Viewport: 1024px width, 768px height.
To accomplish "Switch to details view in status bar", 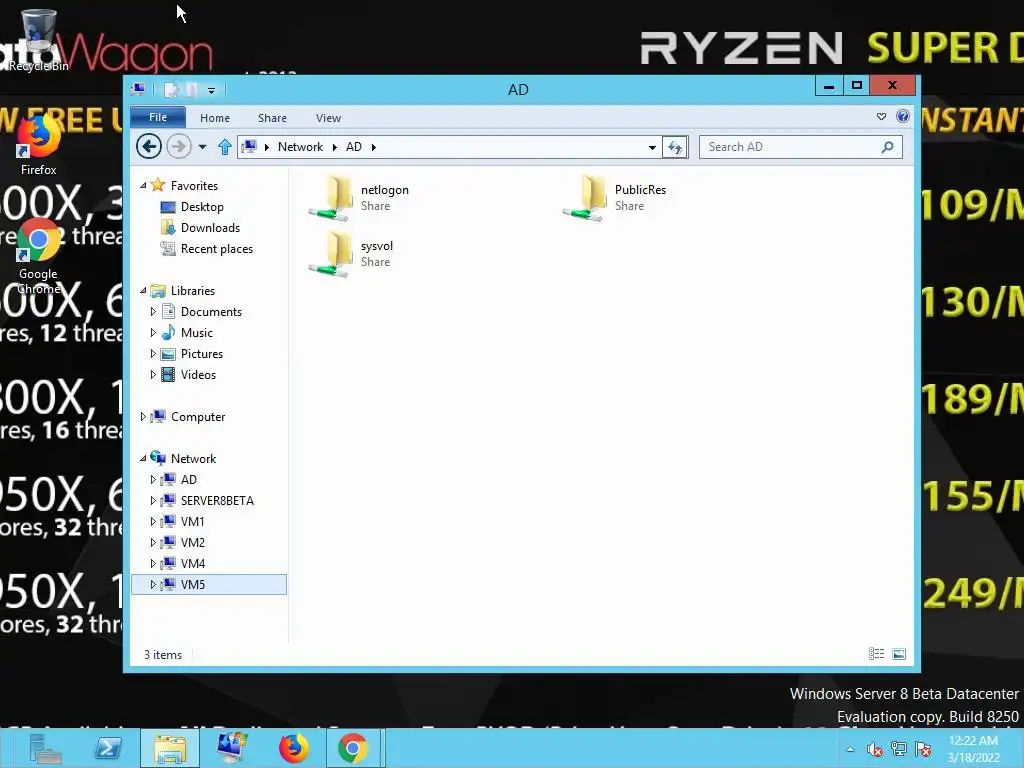I will click(x=876, y=654).
